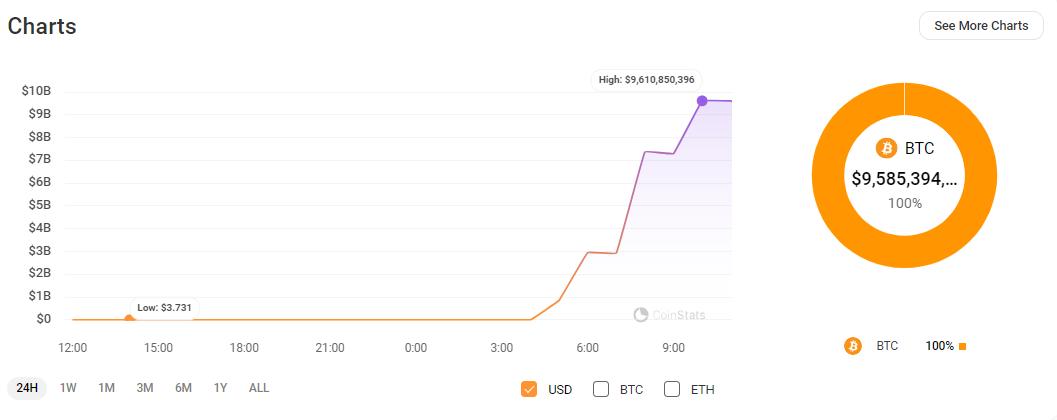This screenshot has width=1057, height=420.
Task: Enable the BTC currency checkbox
Action: (x=601, y=389)
